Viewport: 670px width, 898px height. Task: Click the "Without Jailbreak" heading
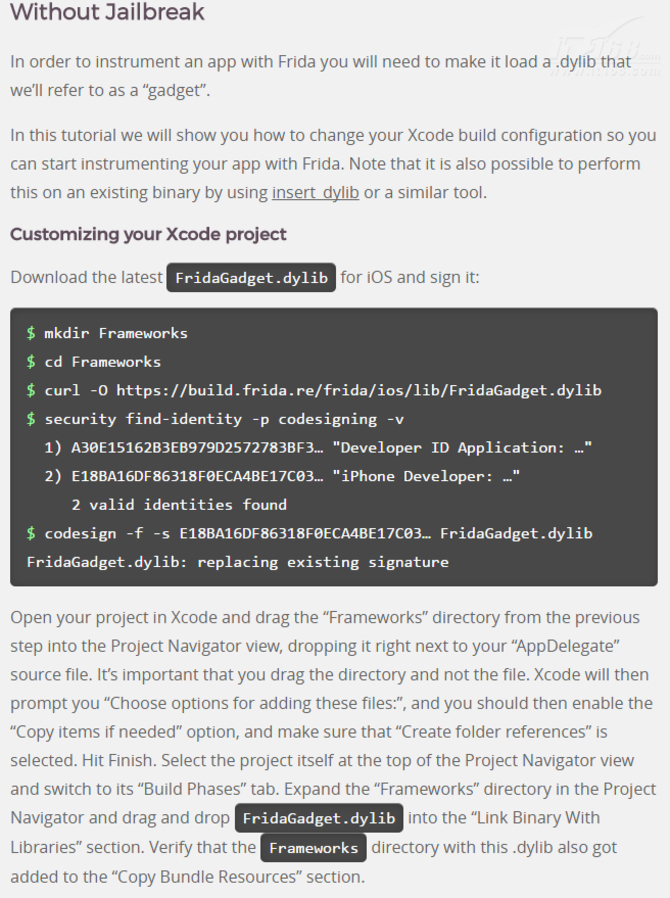[107, 13]
